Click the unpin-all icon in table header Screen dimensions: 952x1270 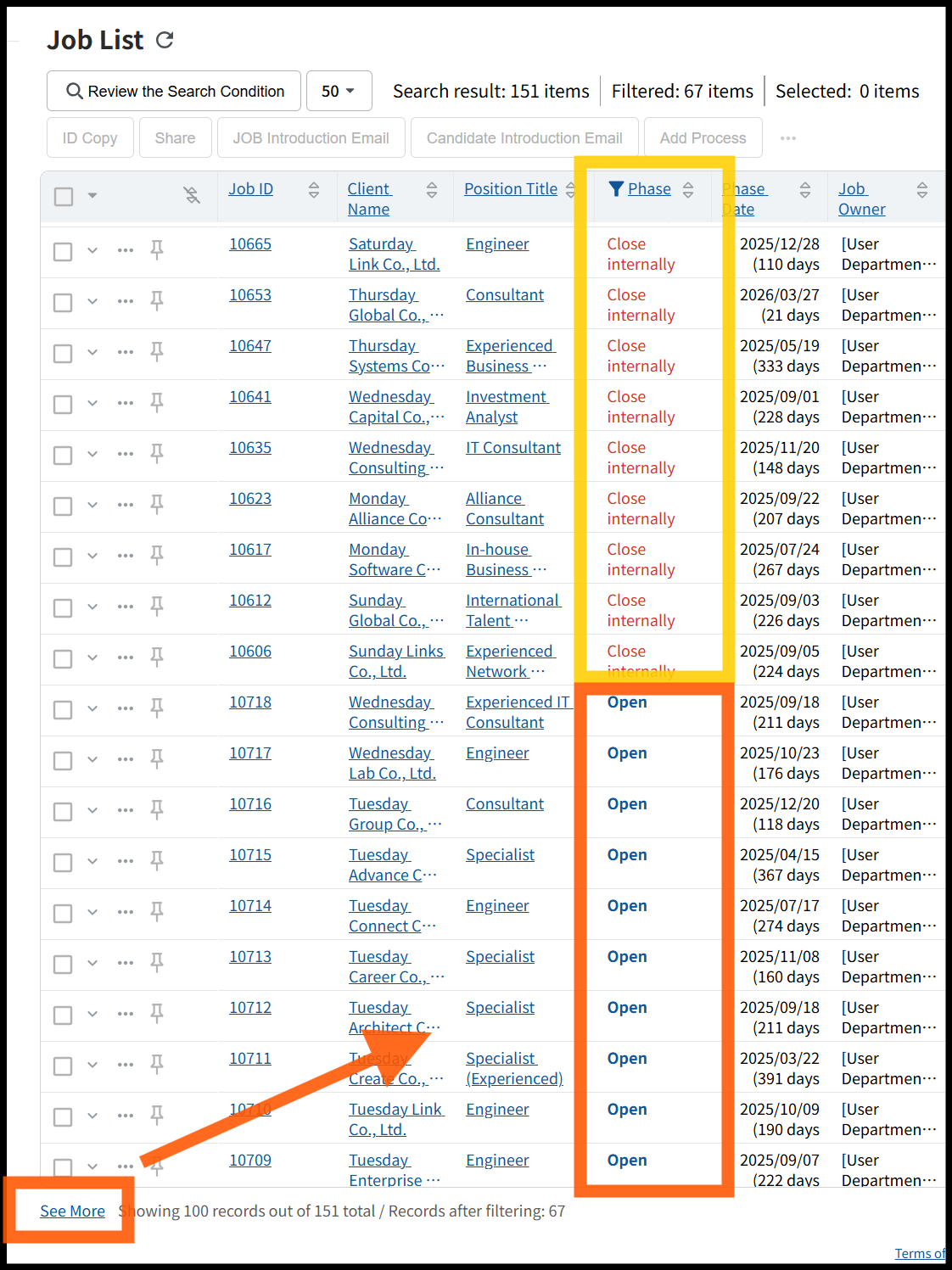192,196
